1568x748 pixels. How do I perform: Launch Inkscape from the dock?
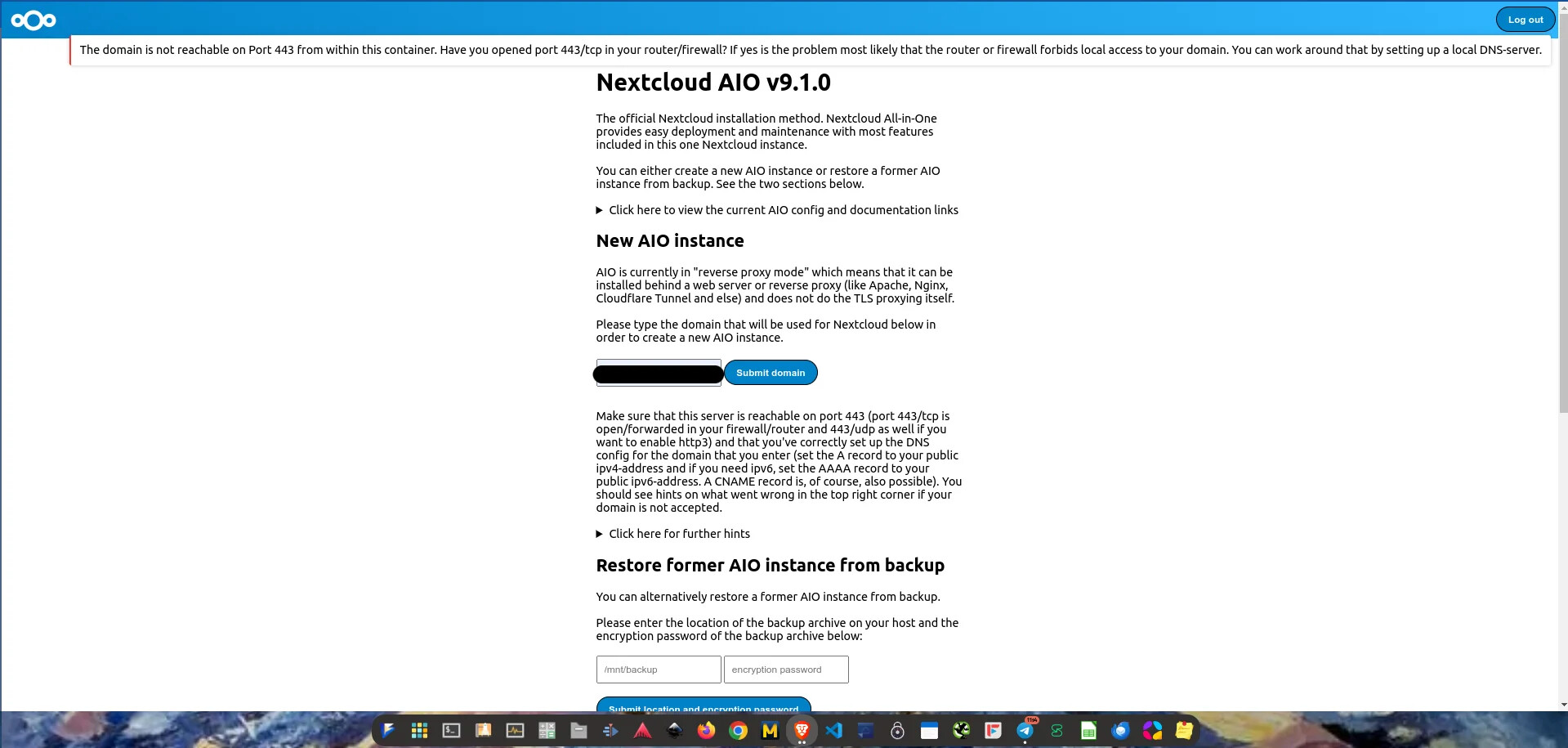[674, 730]
